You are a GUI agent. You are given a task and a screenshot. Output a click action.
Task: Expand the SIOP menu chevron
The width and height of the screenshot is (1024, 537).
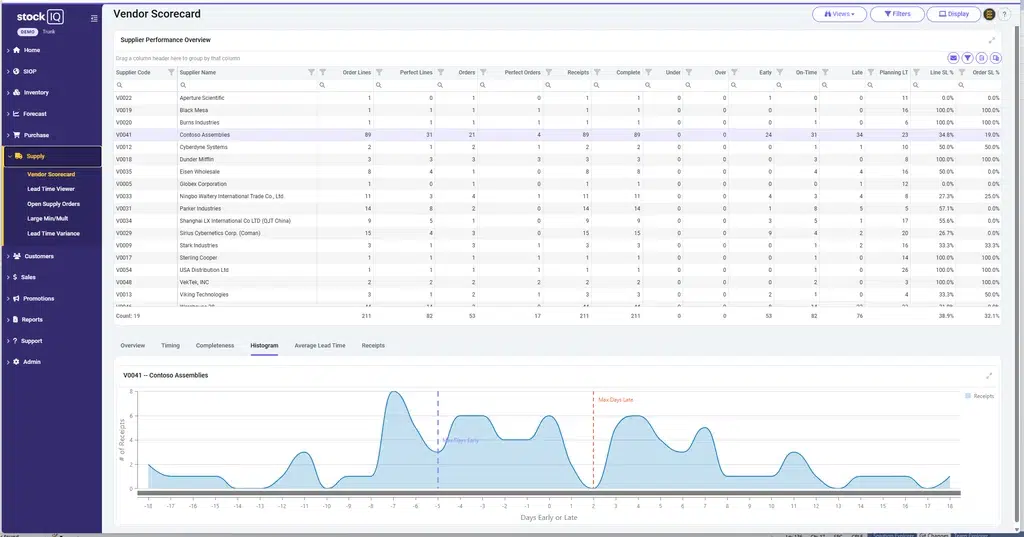(x=8, y=71)
